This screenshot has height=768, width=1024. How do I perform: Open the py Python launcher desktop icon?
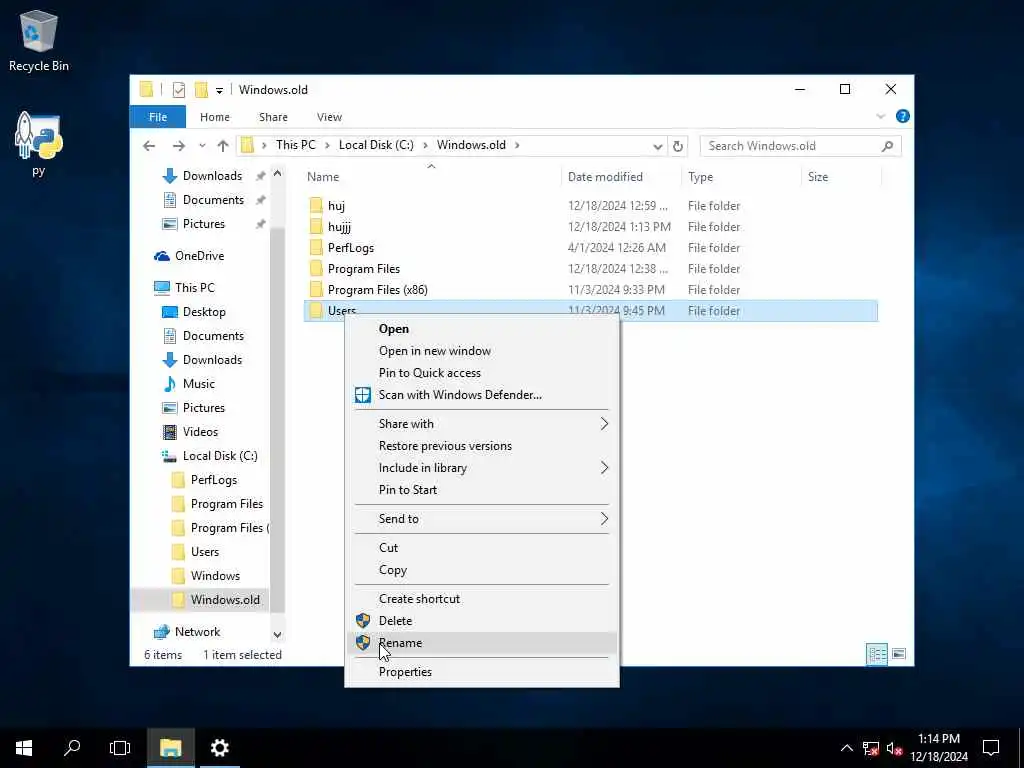pyautogui.click(x=39, y=144)
